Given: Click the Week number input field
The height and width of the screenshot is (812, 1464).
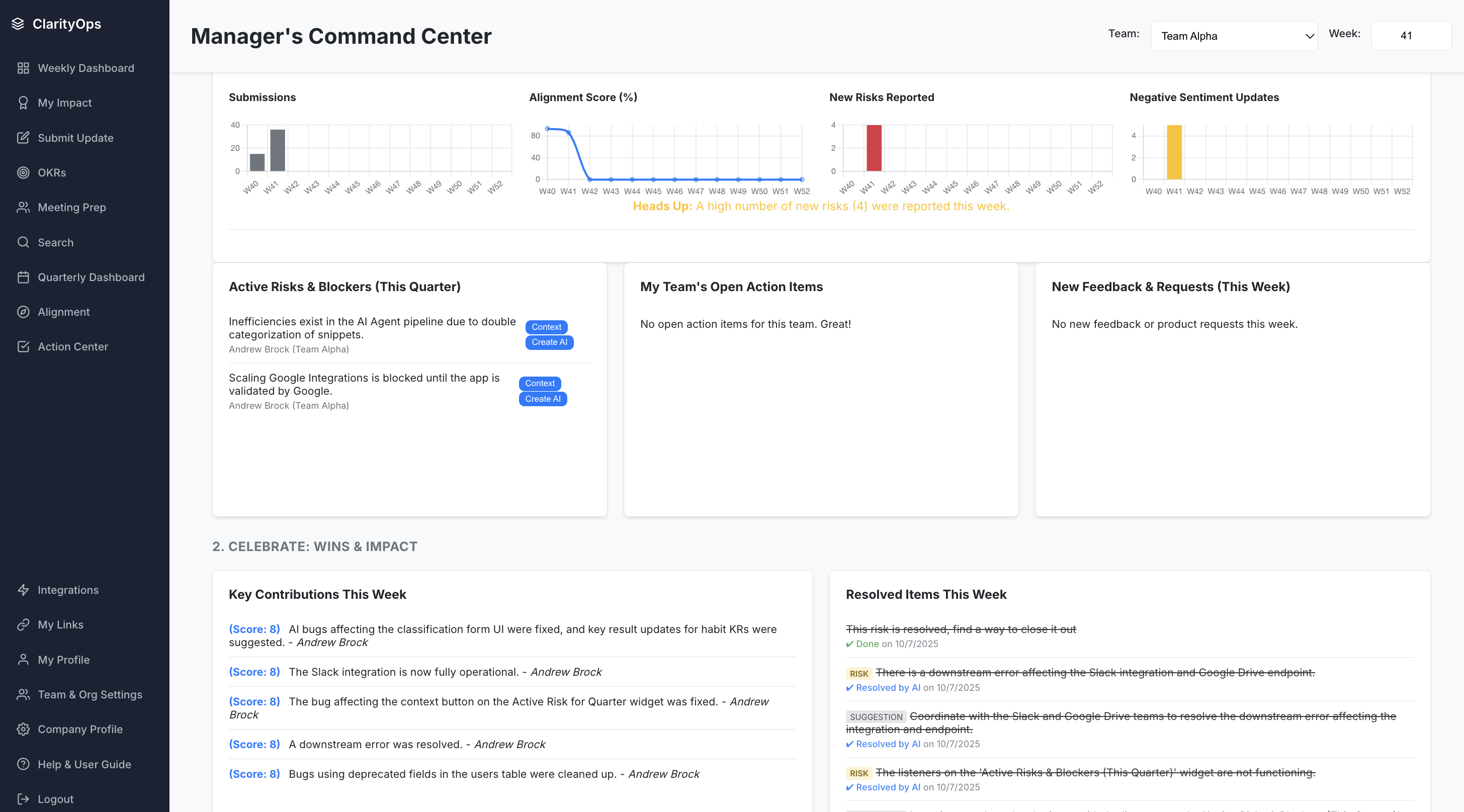Looking at the screenshot, I should (1411, 35).
